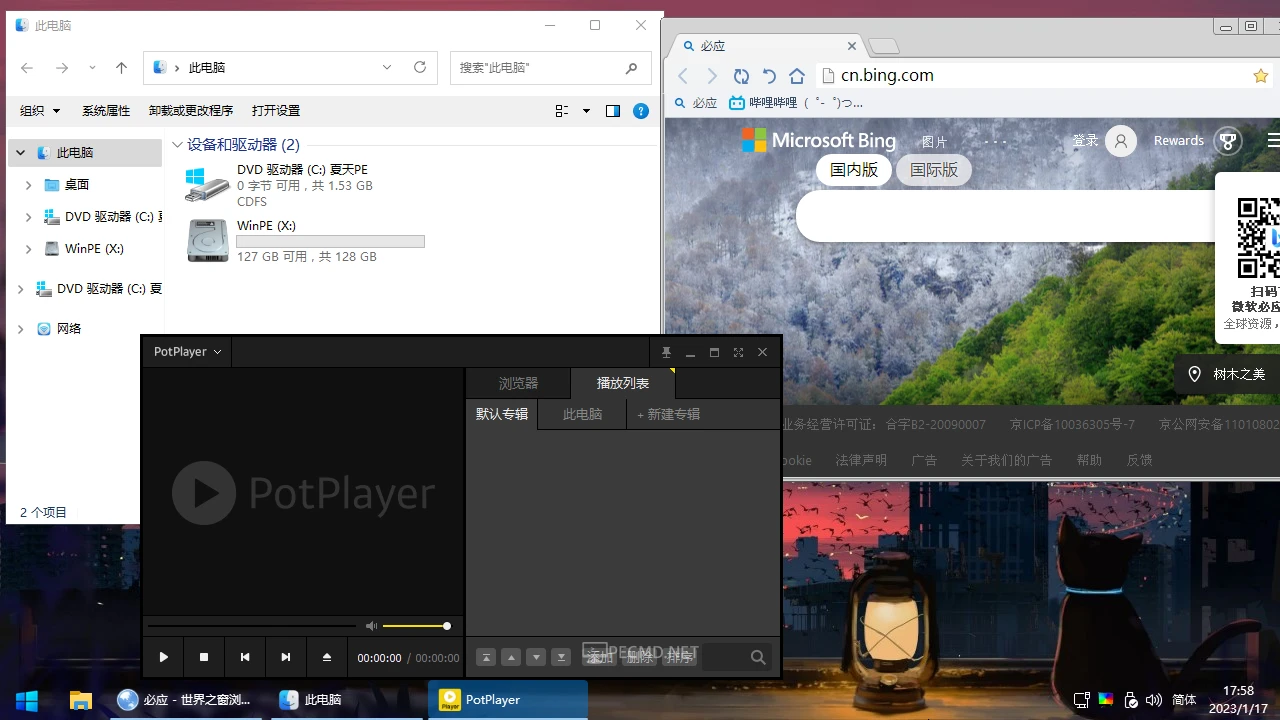
Task: Click the 删除 button in playlist panel
Action: (x=639, y=657)
